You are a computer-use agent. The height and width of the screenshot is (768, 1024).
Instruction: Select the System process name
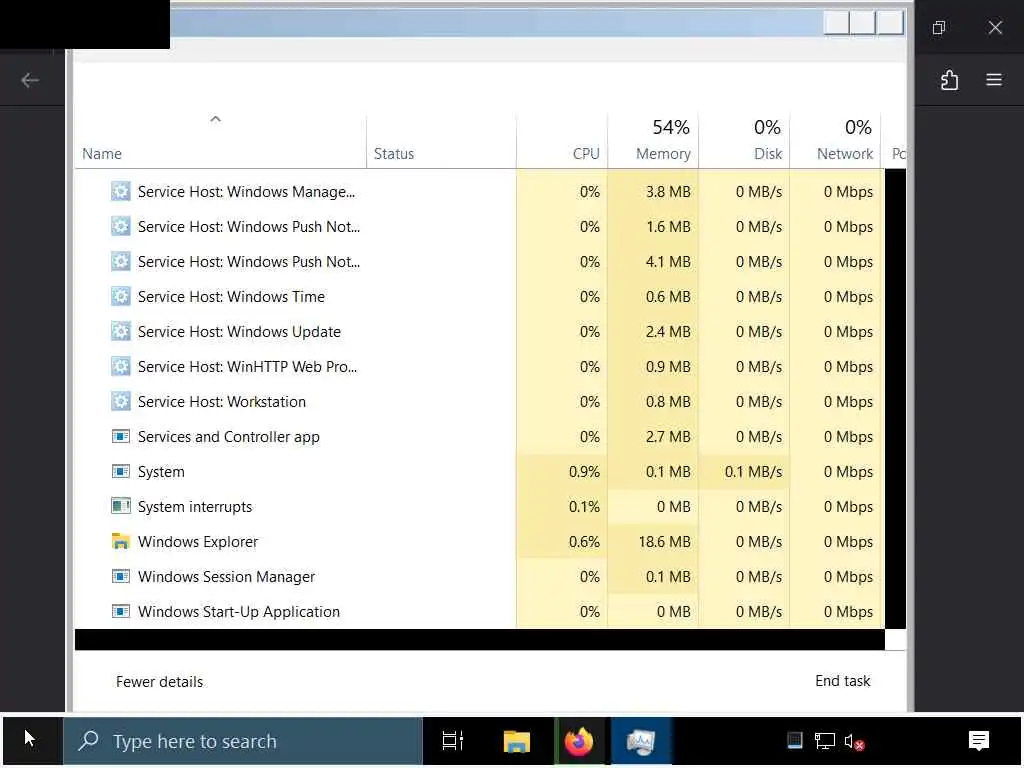(161, 472)
